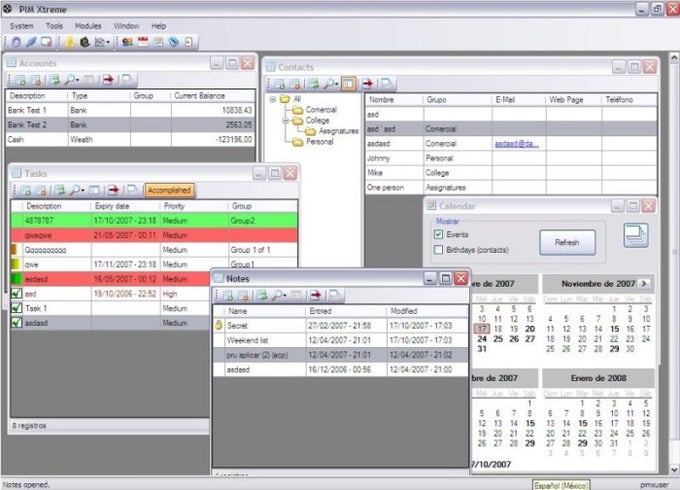Click red arrow export icon in Accounts toolbar
This screenshot has height=490, width=680.
(108, 80)
